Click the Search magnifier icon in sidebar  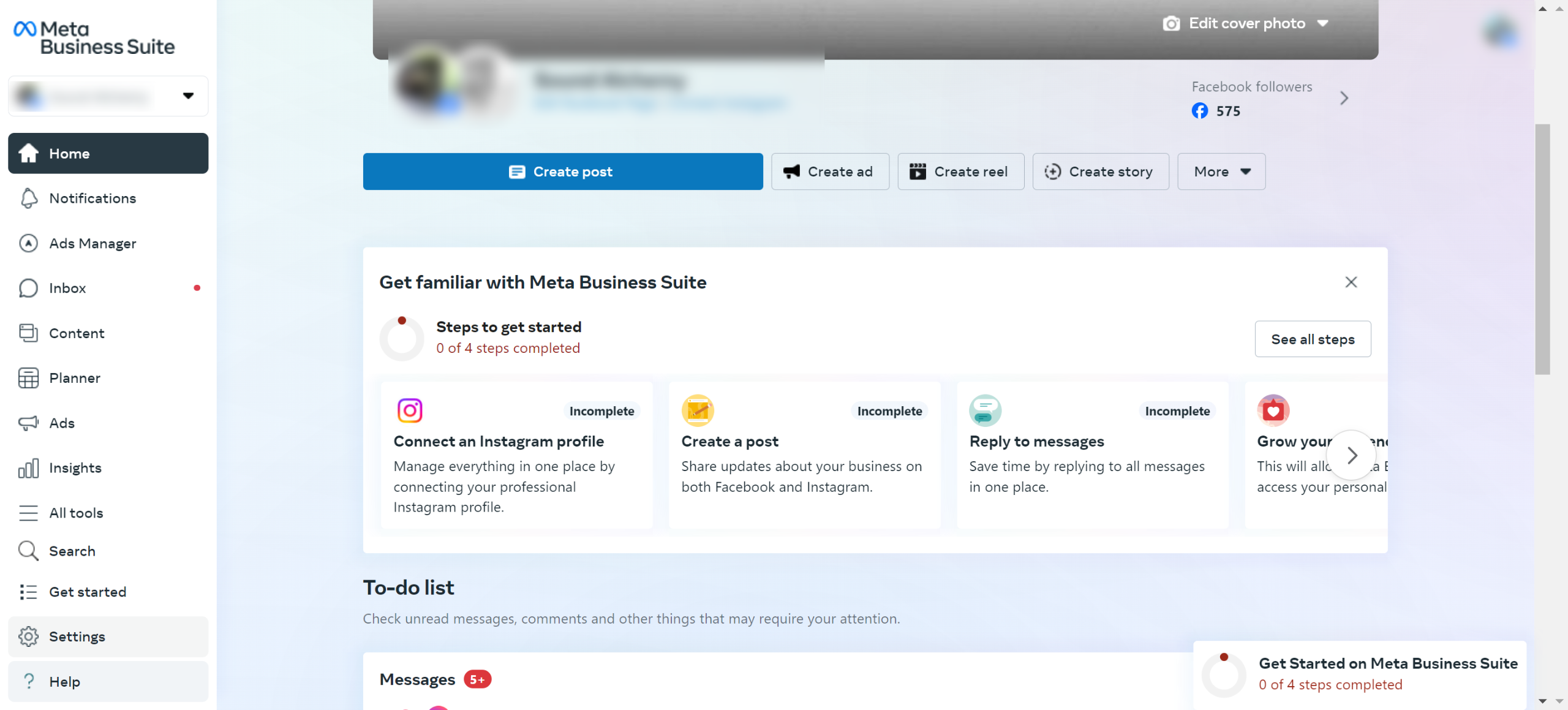tap(28, 551)
